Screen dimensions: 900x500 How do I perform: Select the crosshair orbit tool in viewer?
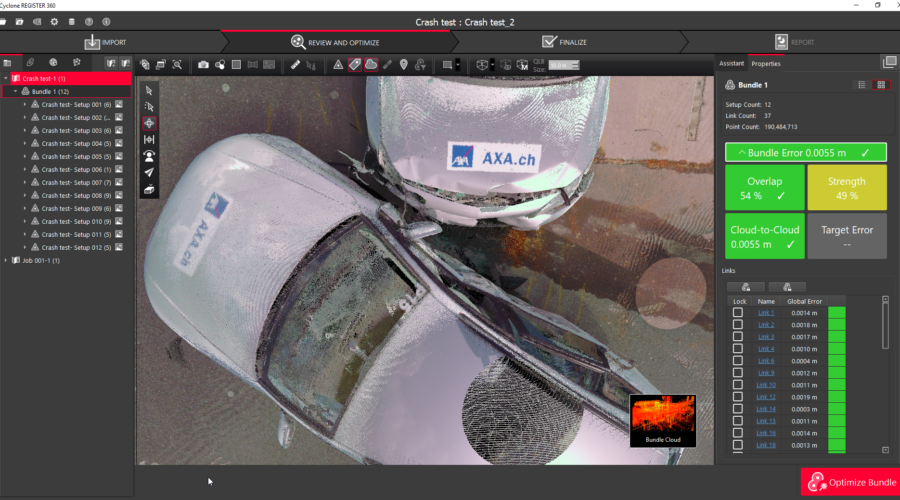(x=149, y=123)
